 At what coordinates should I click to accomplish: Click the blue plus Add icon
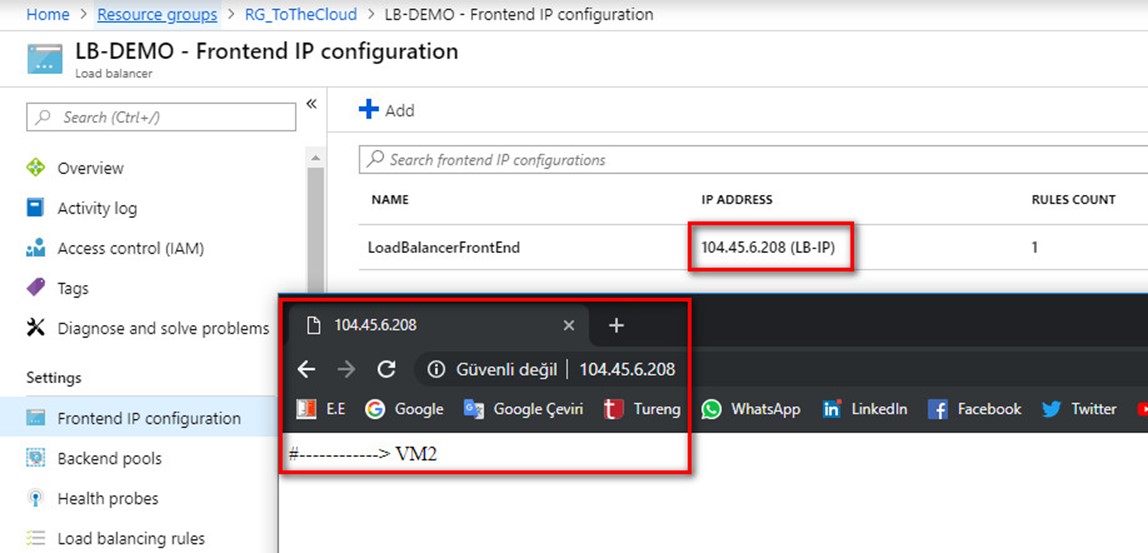coord(368,110)
